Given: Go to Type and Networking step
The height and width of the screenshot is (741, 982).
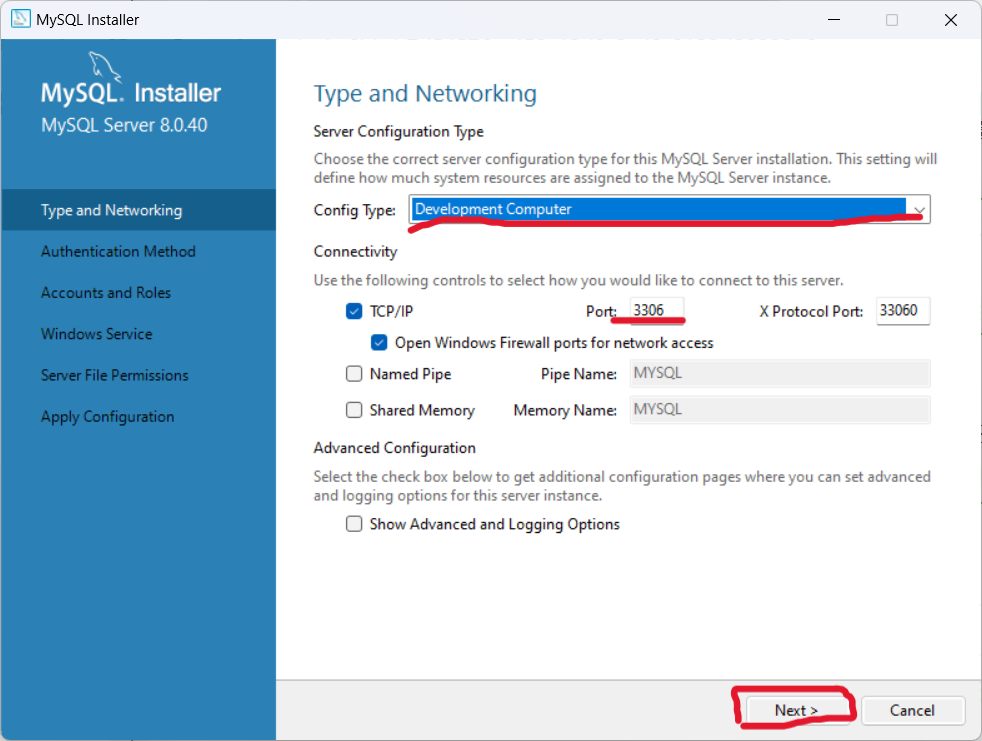Looking at the screenshot, I should 138,210.
